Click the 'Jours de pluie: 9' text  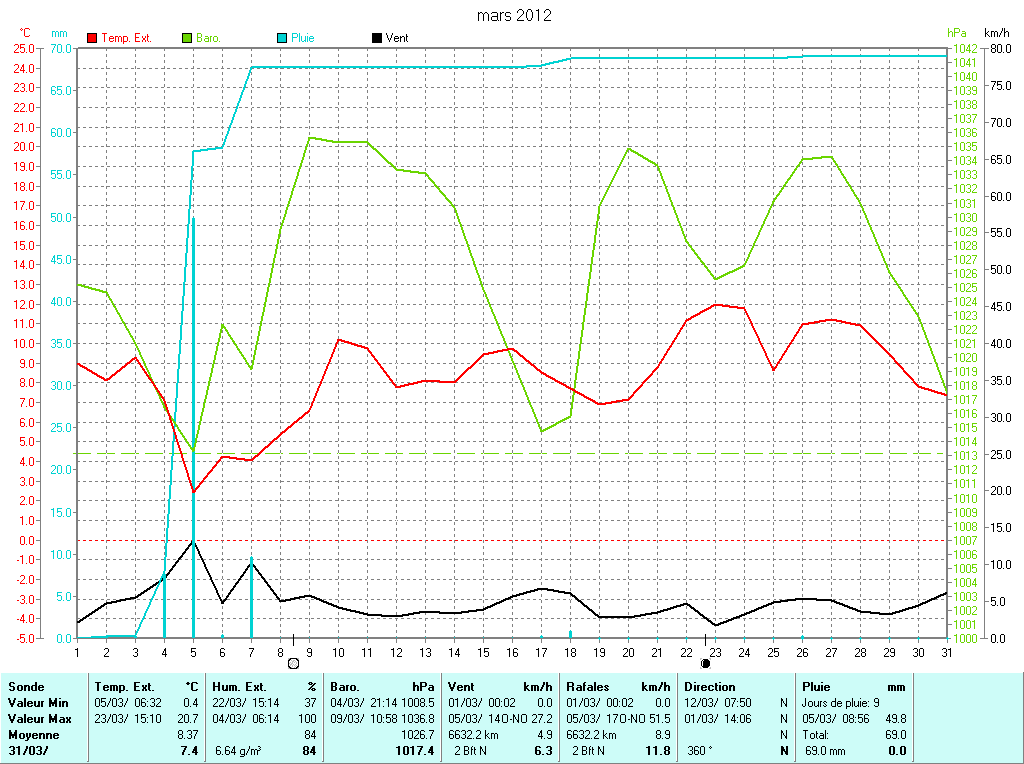[841, 703]
